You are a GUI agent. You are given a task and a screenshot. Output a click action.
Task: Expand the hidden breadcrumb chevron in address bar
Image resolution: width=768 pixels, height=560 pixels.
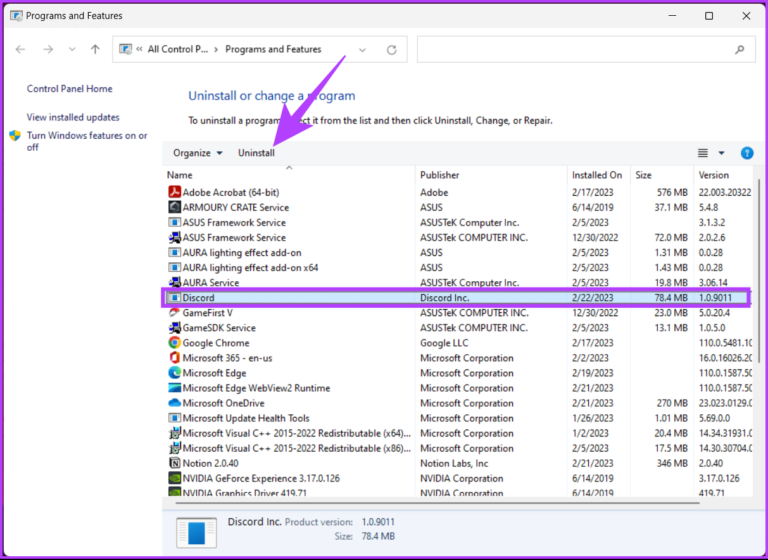point(139,49)
